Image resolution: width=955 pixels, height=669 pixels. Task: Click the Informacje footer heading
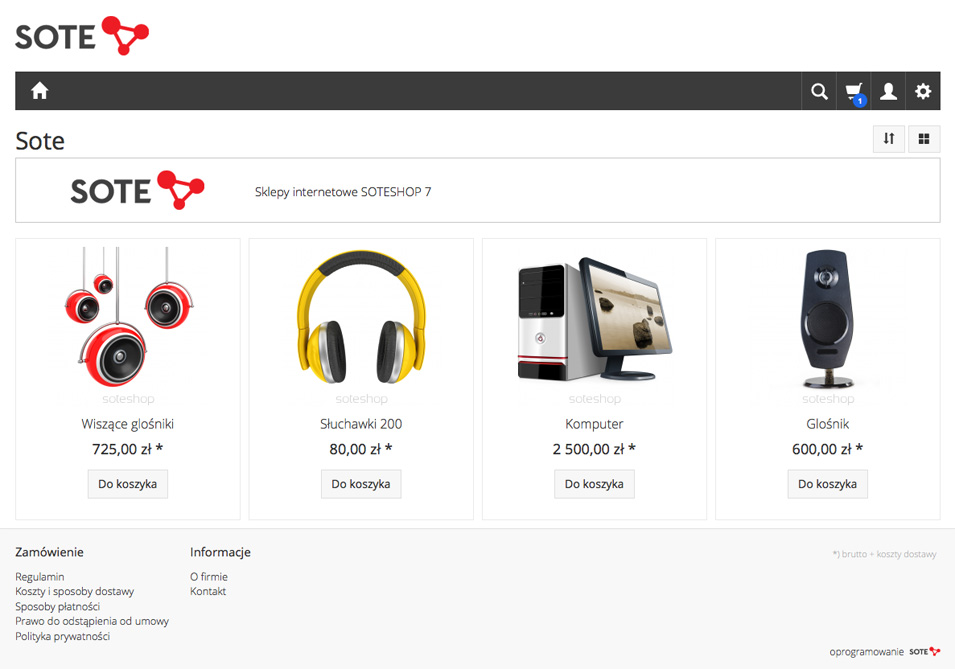pos(220,552)
